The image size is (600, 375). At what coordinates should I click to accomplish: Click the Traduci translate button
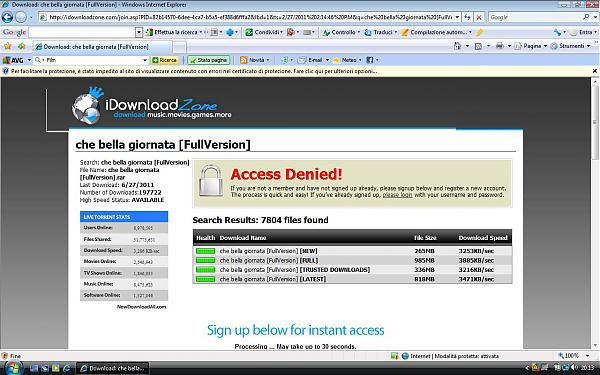point(379,33)
